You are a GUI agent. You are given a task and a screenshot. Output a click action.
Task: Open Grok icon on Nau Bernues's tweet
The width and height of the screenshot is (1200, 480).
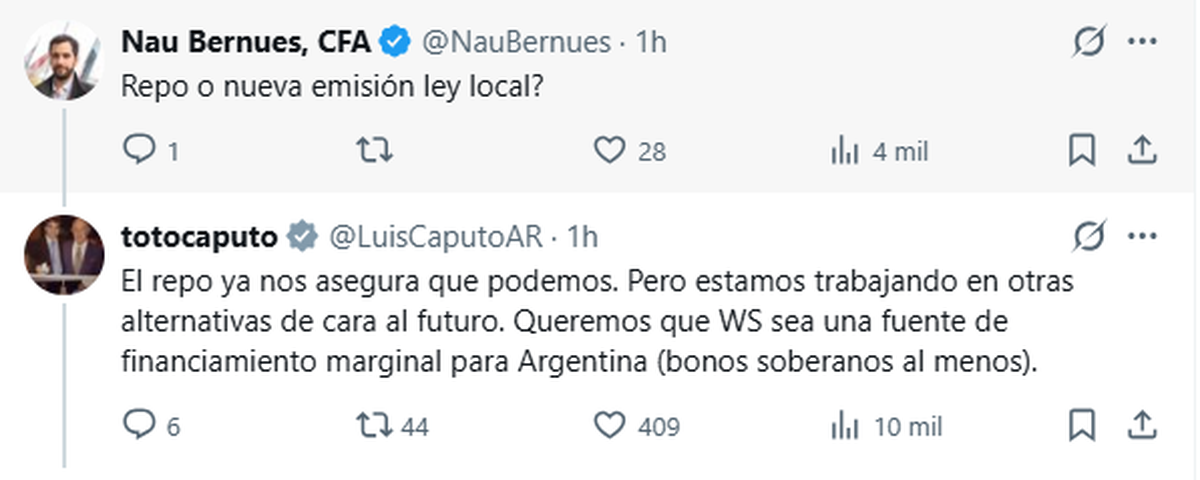(x=1088, y=42)
